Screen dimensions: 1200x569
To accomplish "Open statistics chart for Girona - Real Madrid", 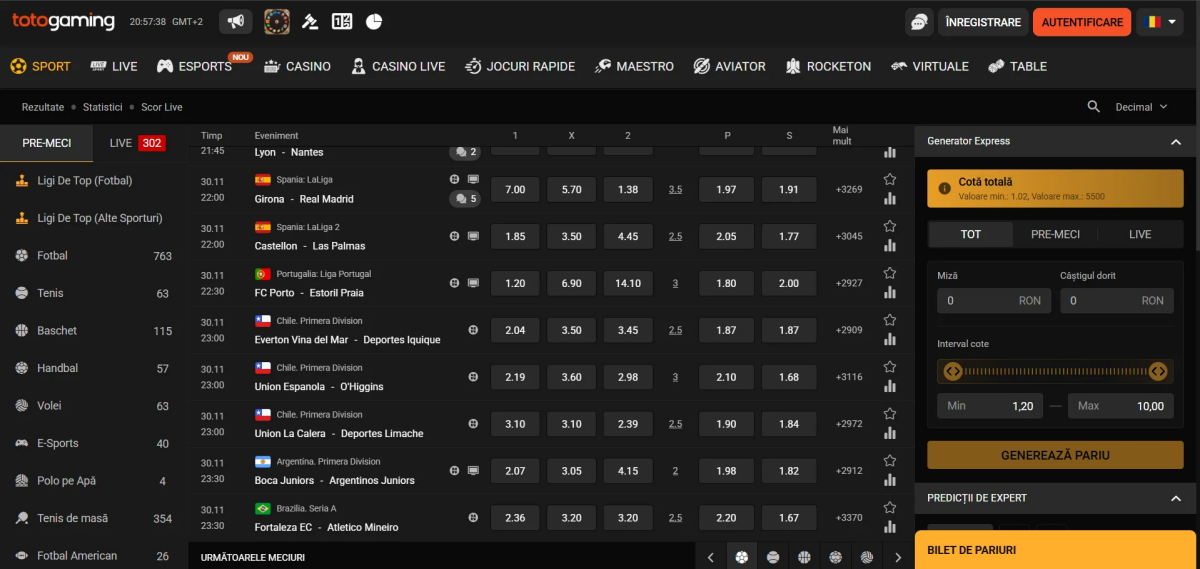I will tap(889, 199).
